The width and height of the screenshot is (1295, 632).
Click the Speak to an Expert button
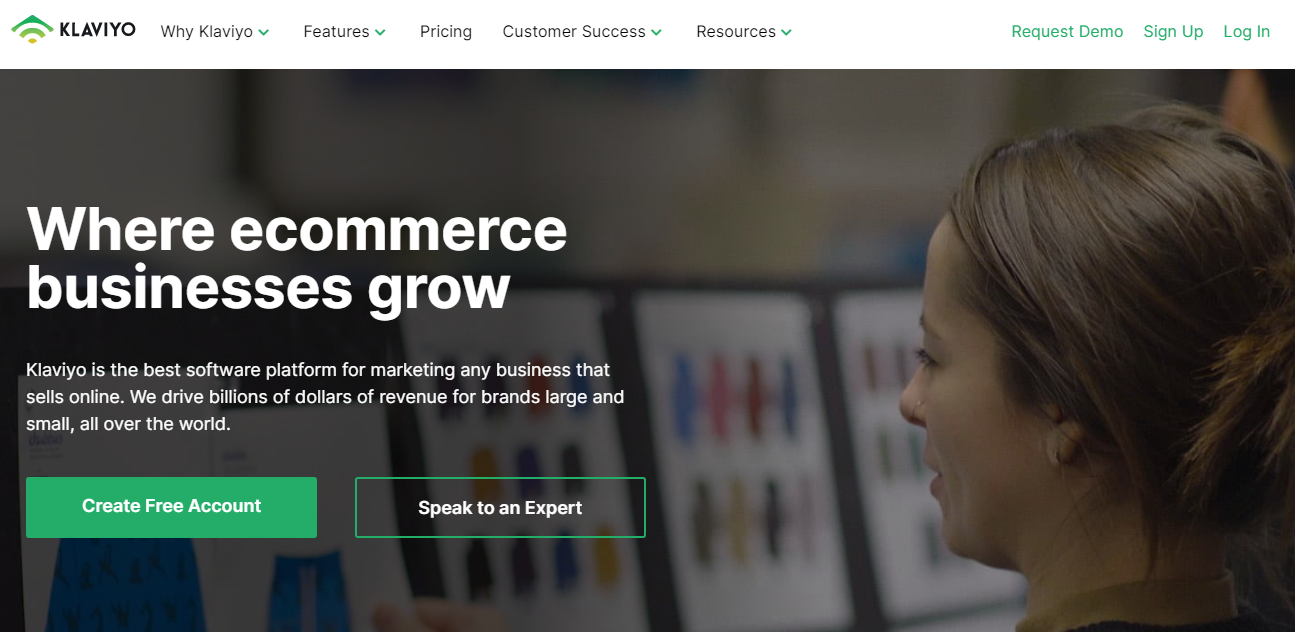(500, 507)
